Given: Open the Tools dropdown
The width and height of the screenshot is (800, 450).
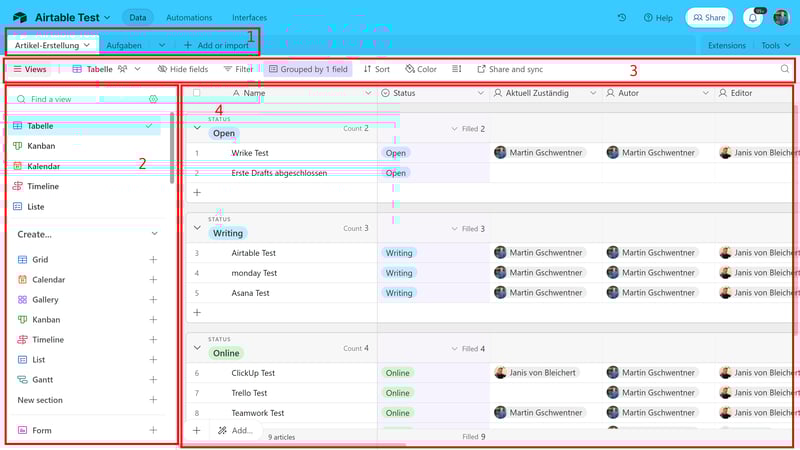Looking at the screenshot, I should click(x=776, y=45).
